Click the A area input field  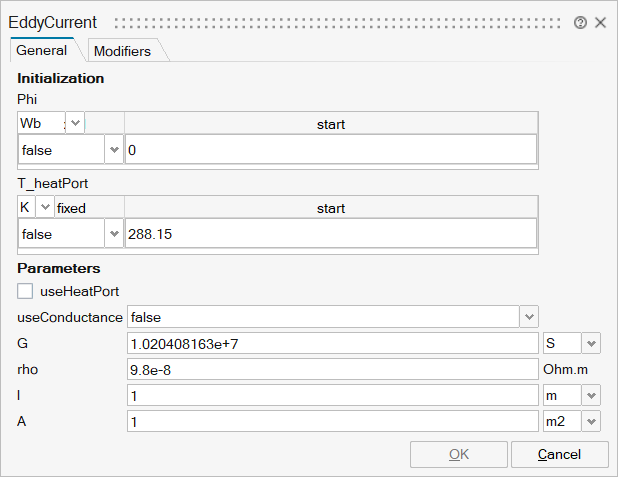coord(332,422)
